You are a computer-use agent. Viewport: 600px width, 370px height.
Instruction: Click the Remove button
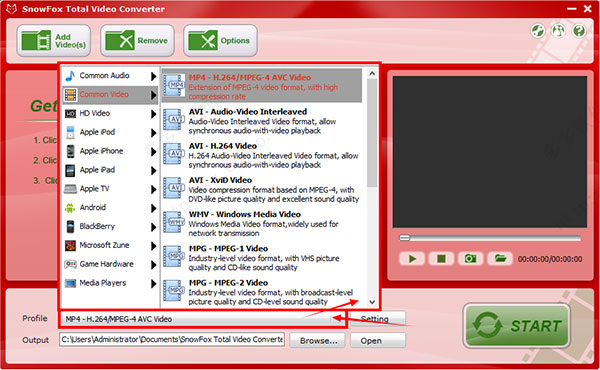(137, 41)
